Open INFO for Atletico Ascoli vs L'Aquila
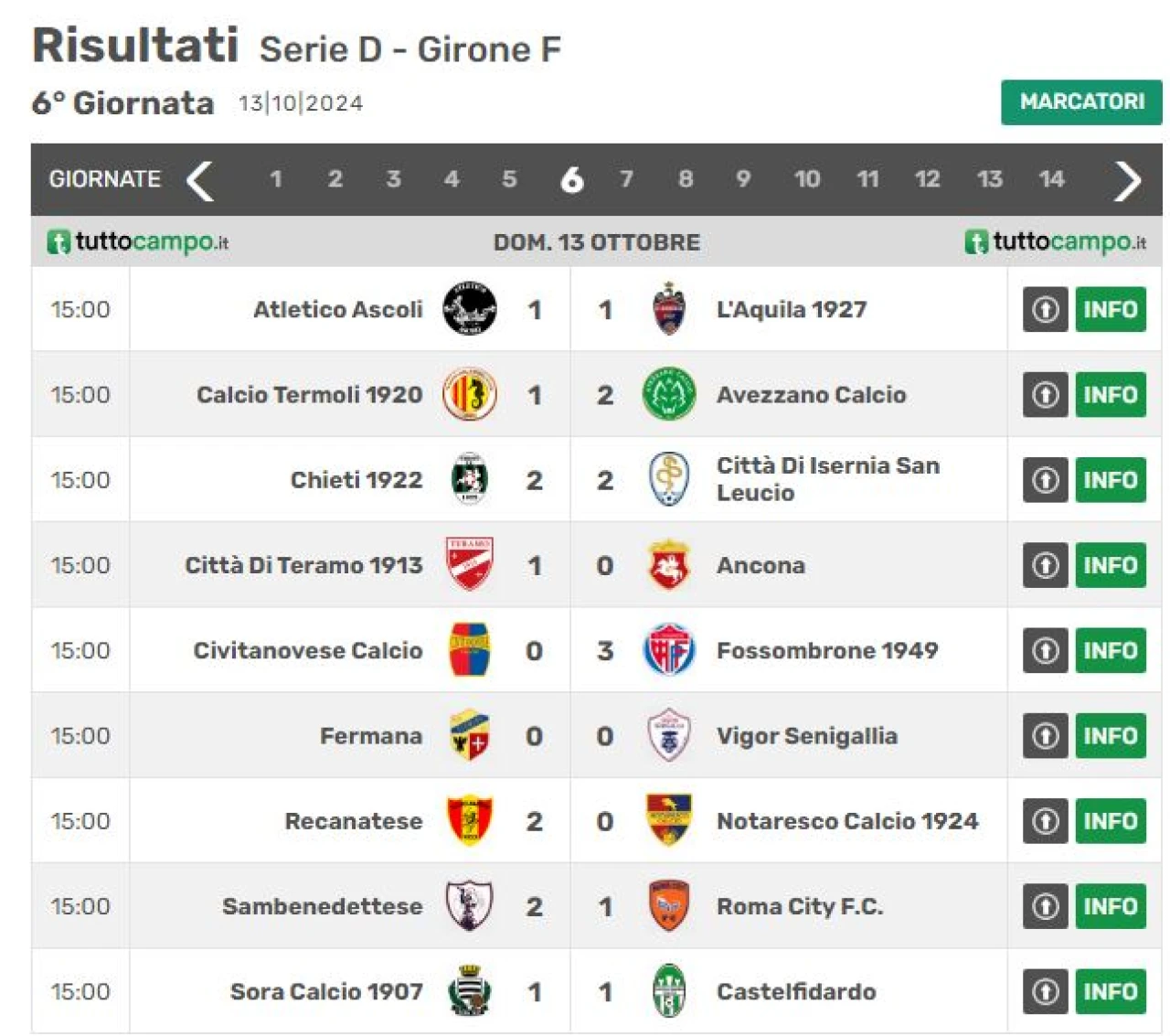 1111,309
